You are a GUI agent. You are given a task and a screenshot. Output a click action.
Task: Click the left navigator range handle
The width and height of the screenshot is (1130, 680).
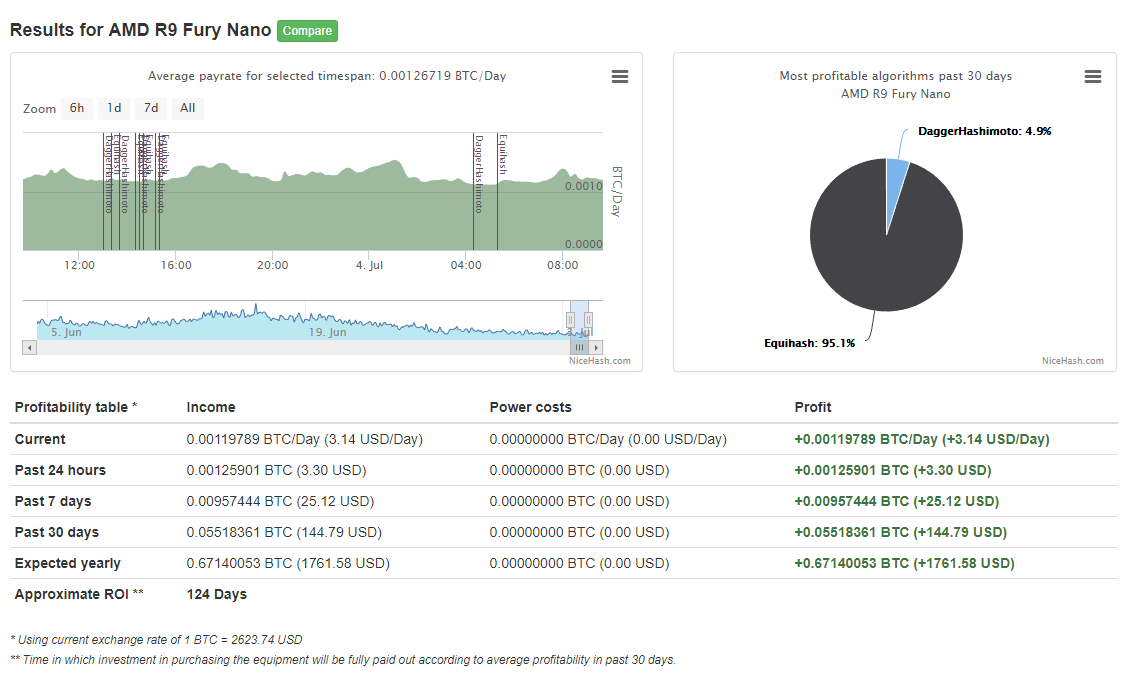click(570, 319)
